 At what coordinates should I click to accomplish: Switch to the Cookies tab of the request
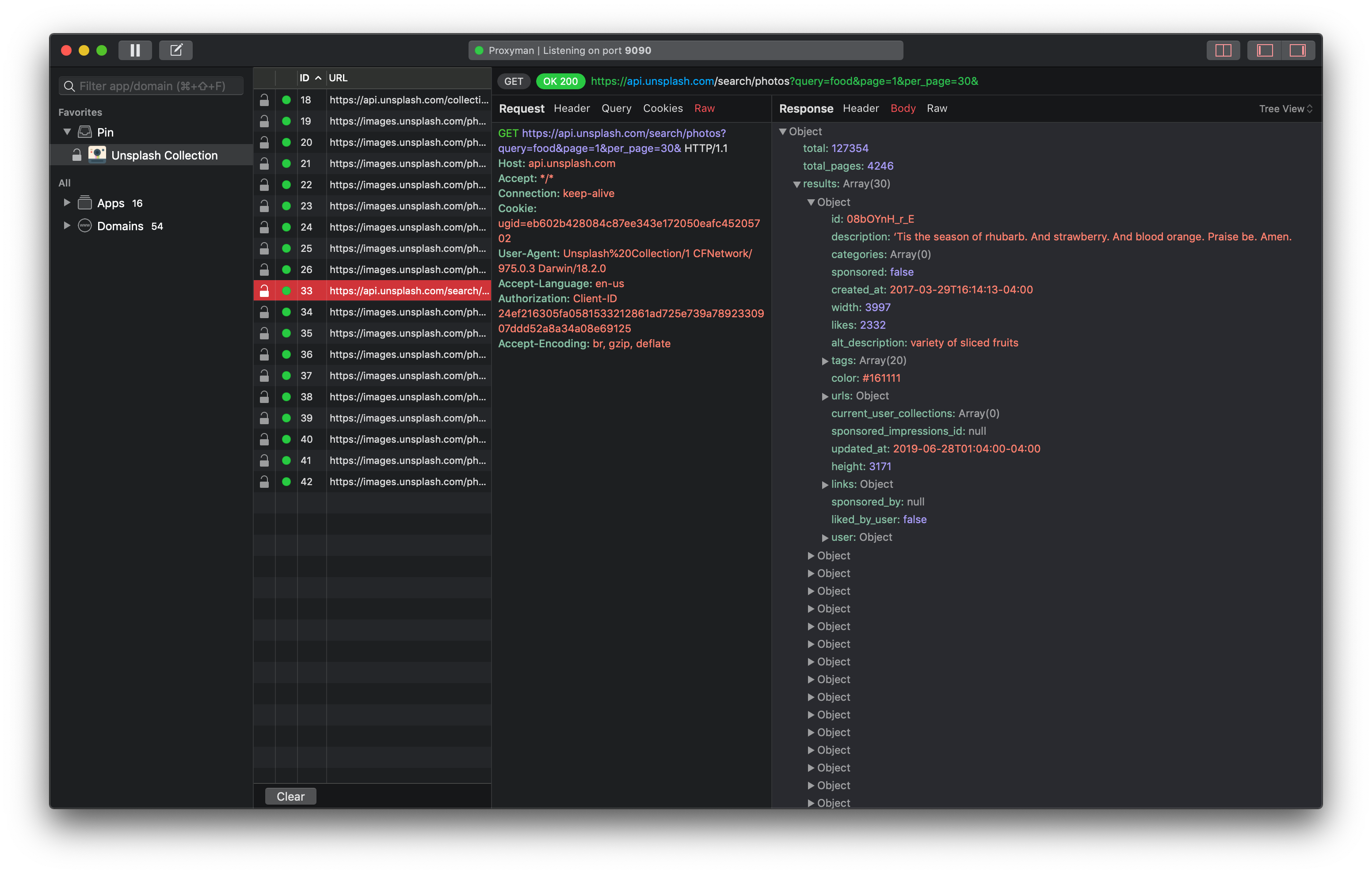coord(663,108)
